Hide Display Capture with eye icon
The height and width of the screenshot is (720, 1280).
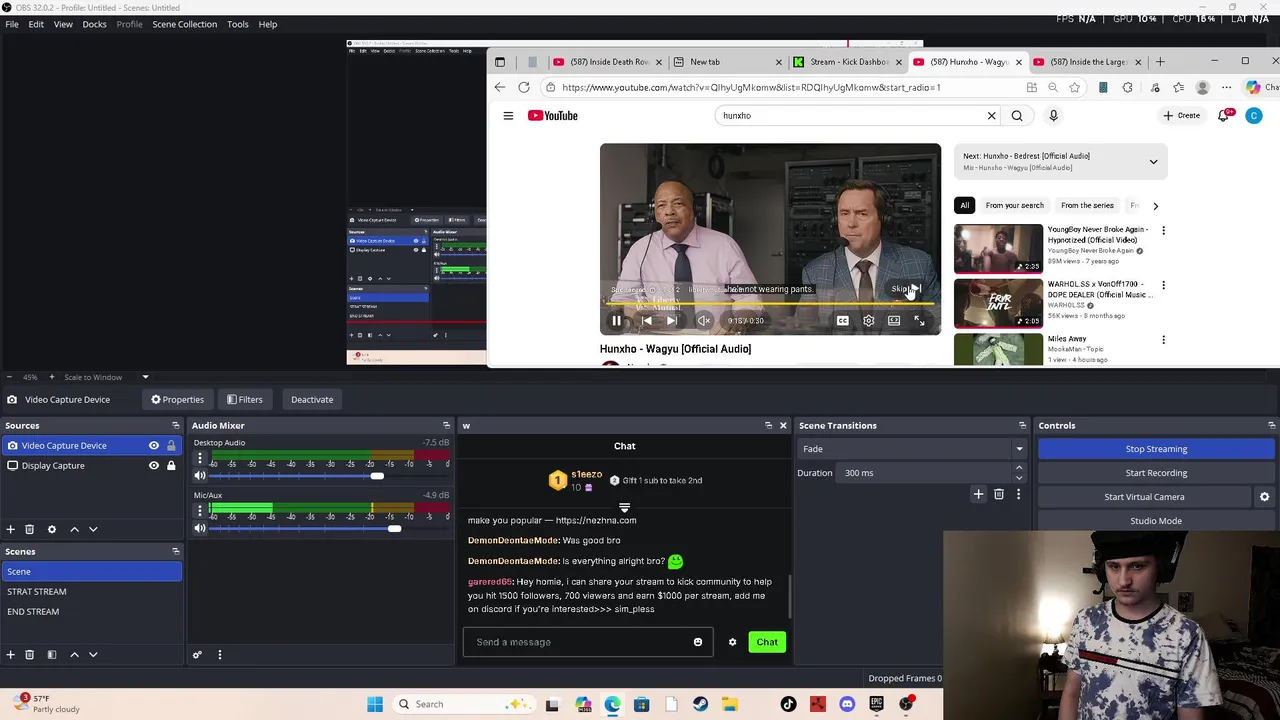154,466
